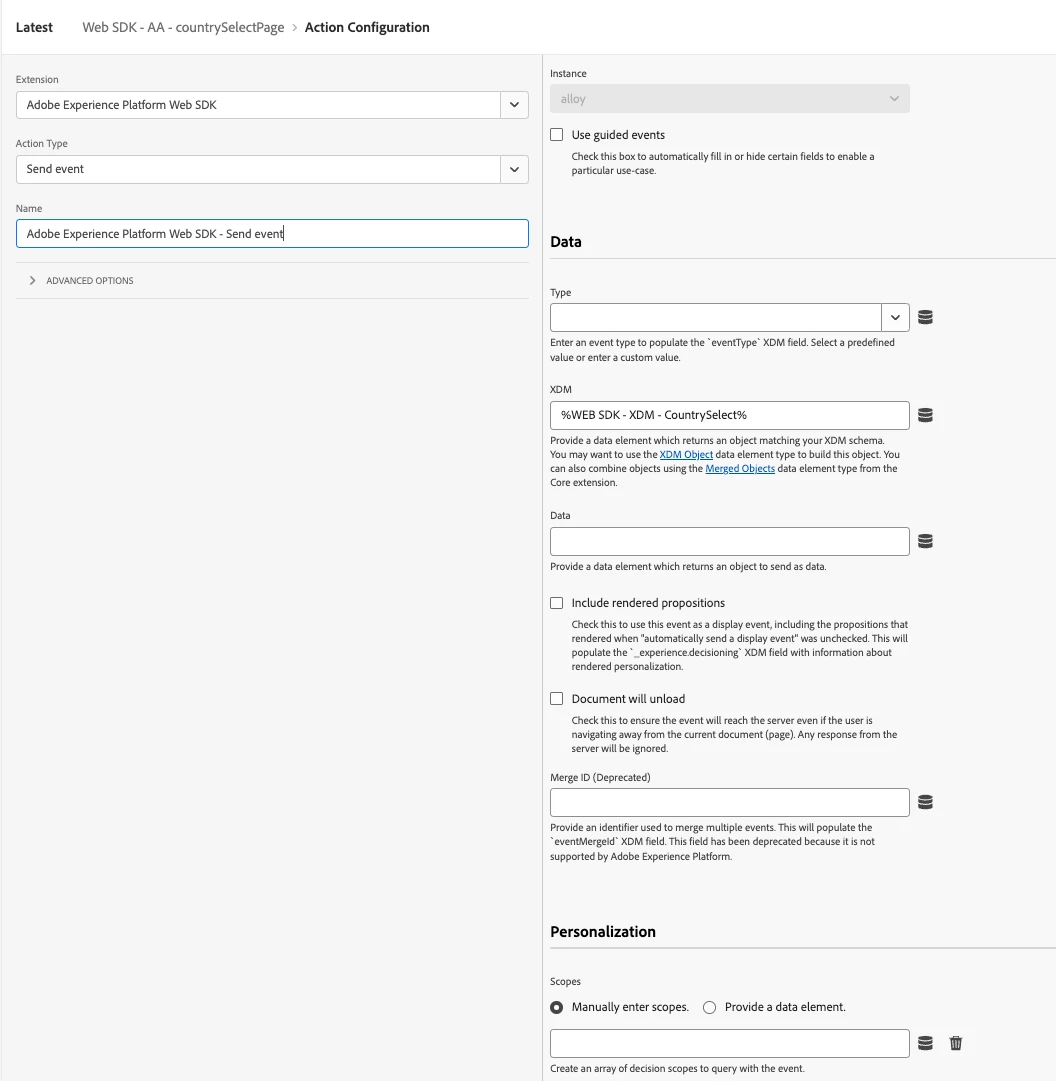
Task: Enable the Use guided events checkbox
Action: pos(556,134)
